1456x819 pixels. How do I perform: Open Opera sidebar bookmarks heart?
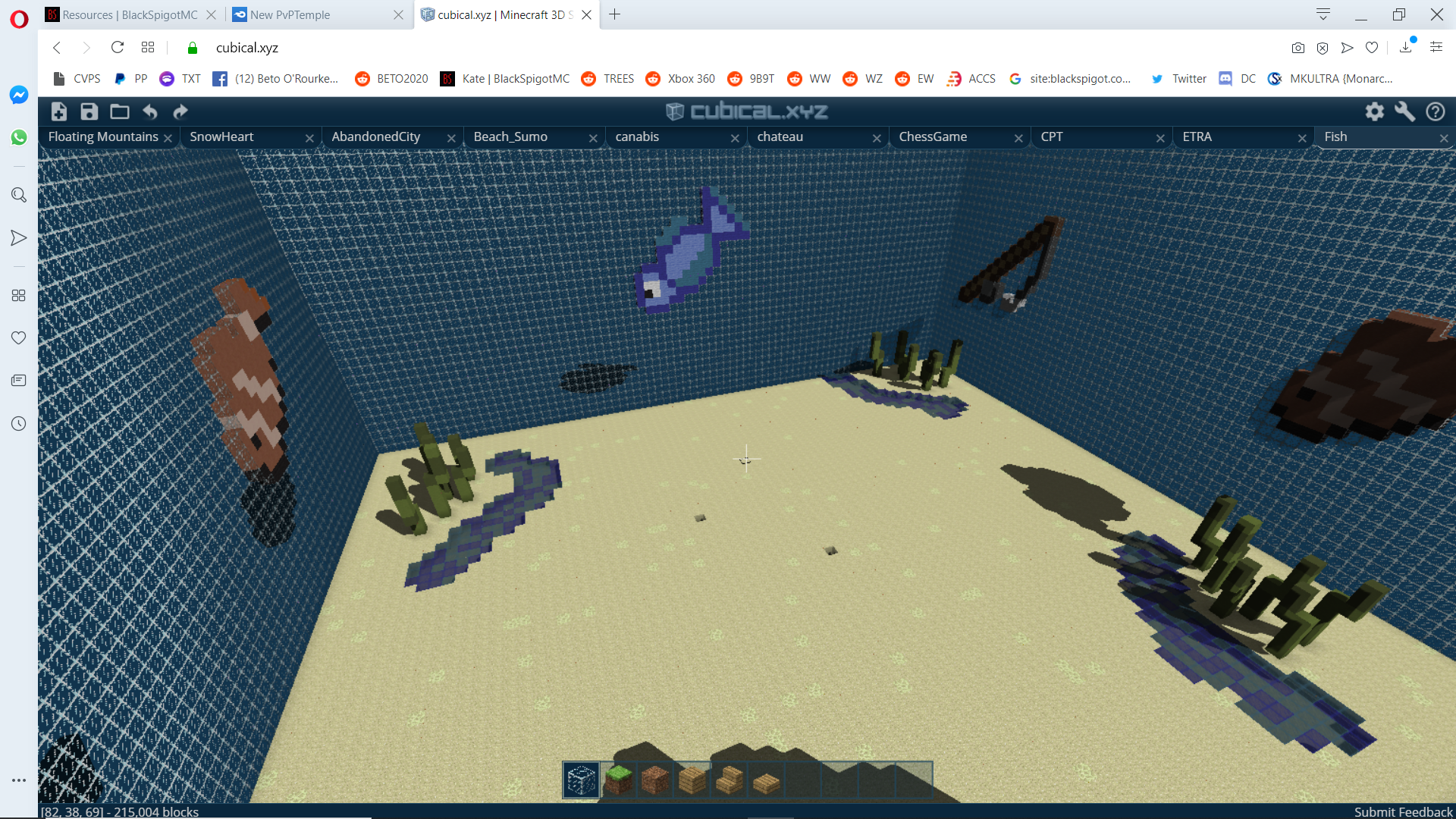(19, 337)
